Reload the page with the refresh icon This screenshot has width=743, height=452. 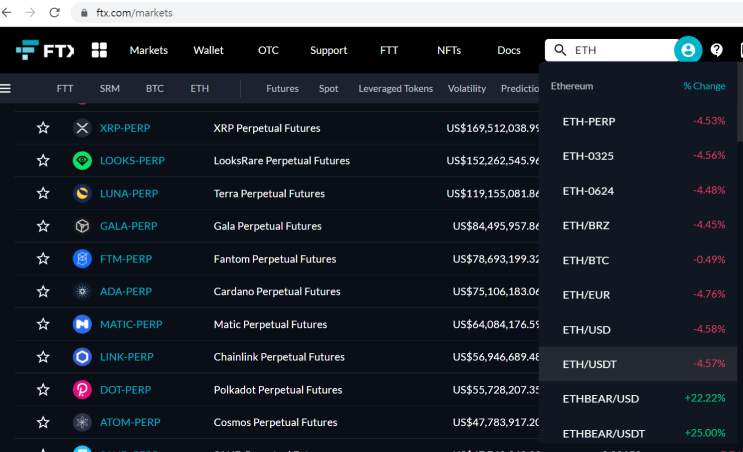(54, 13)
